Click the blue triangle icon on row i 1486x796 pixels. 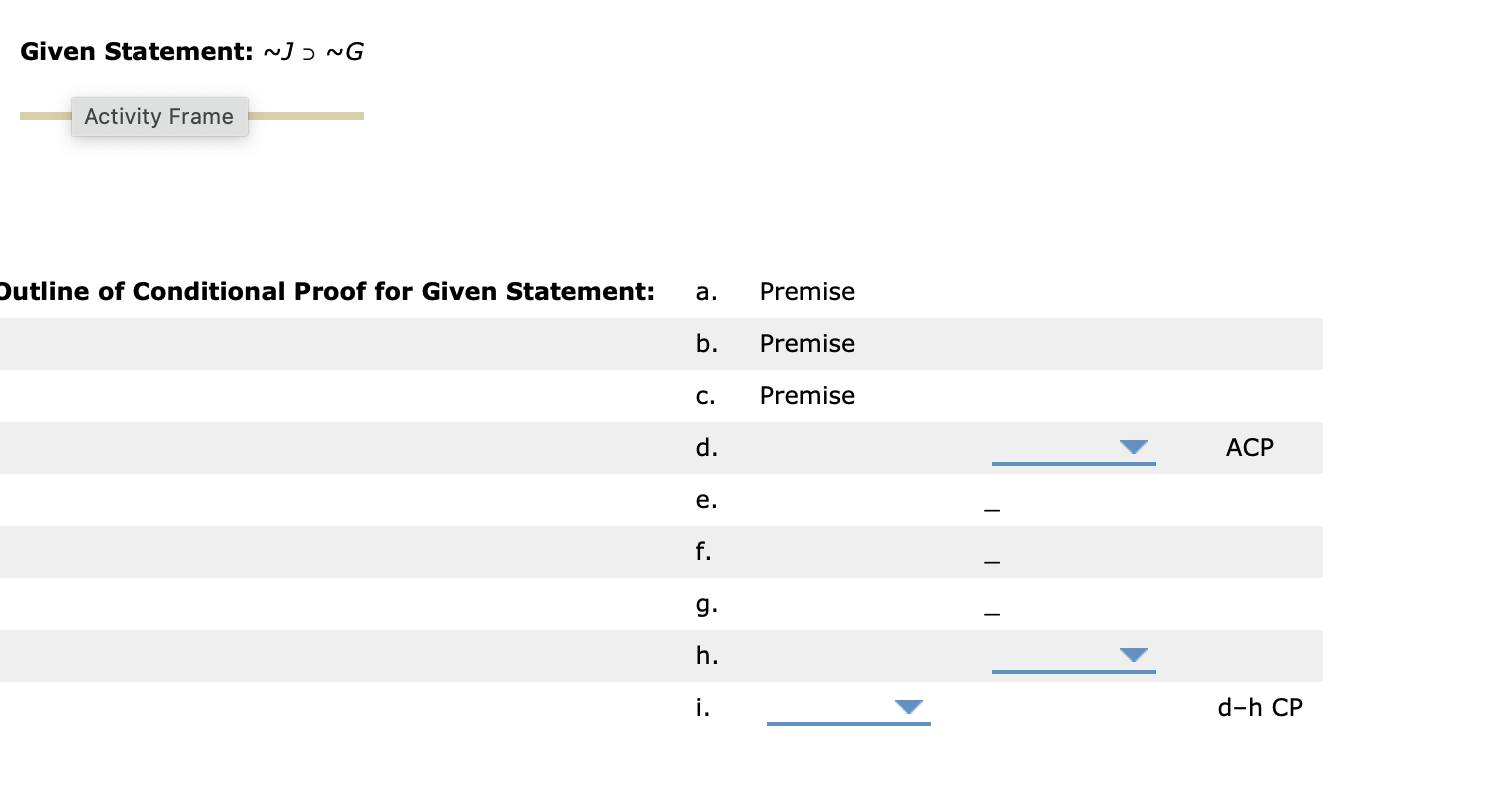pos(908,706)
